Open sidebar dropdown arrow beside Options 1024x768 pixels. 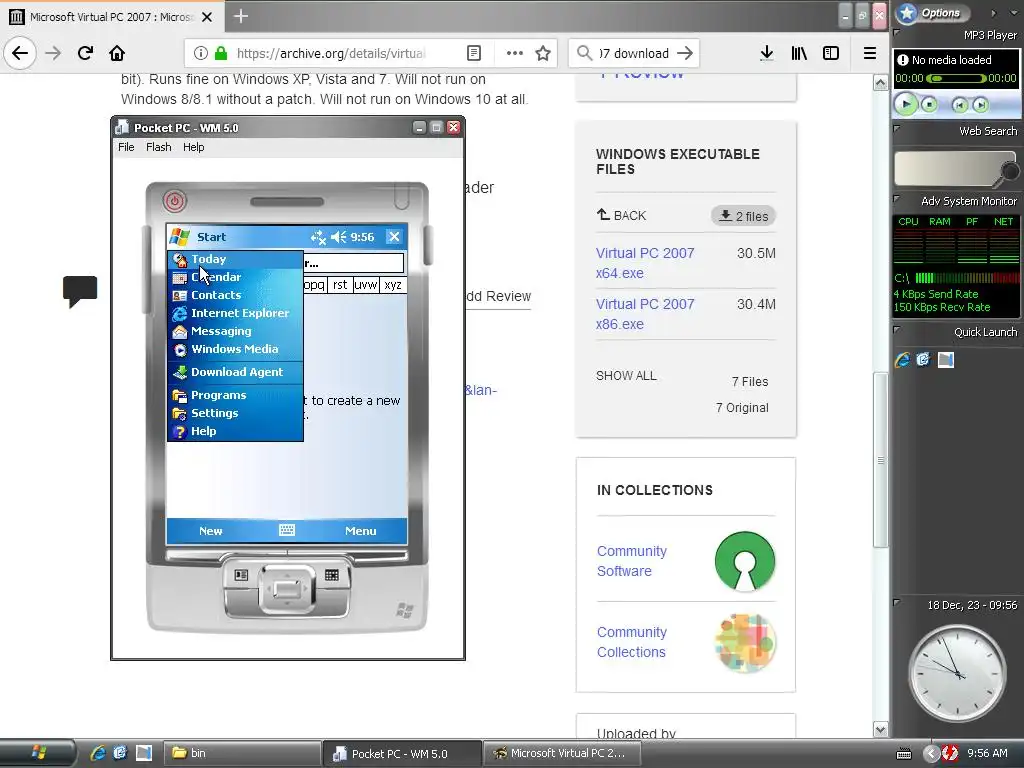click(1013, 13)
